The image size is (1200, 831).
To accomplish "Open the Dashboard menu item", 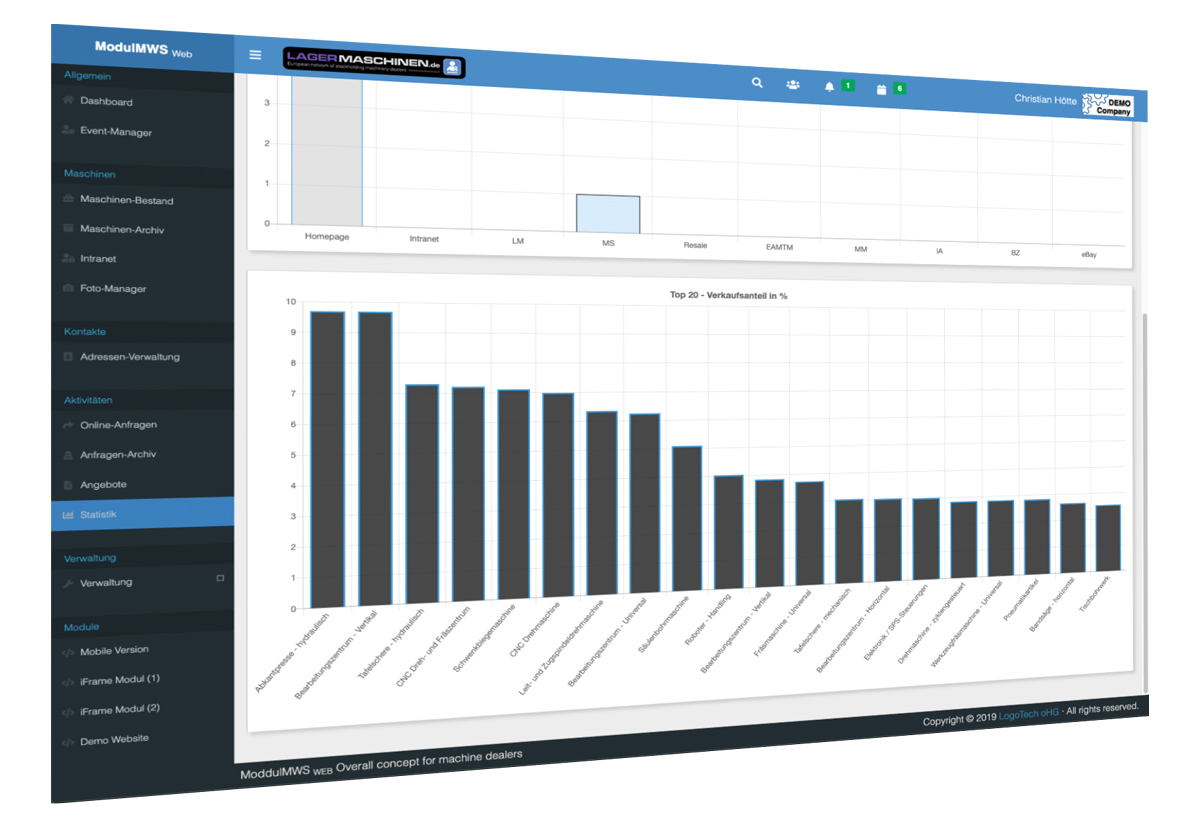I will point(106,102).
